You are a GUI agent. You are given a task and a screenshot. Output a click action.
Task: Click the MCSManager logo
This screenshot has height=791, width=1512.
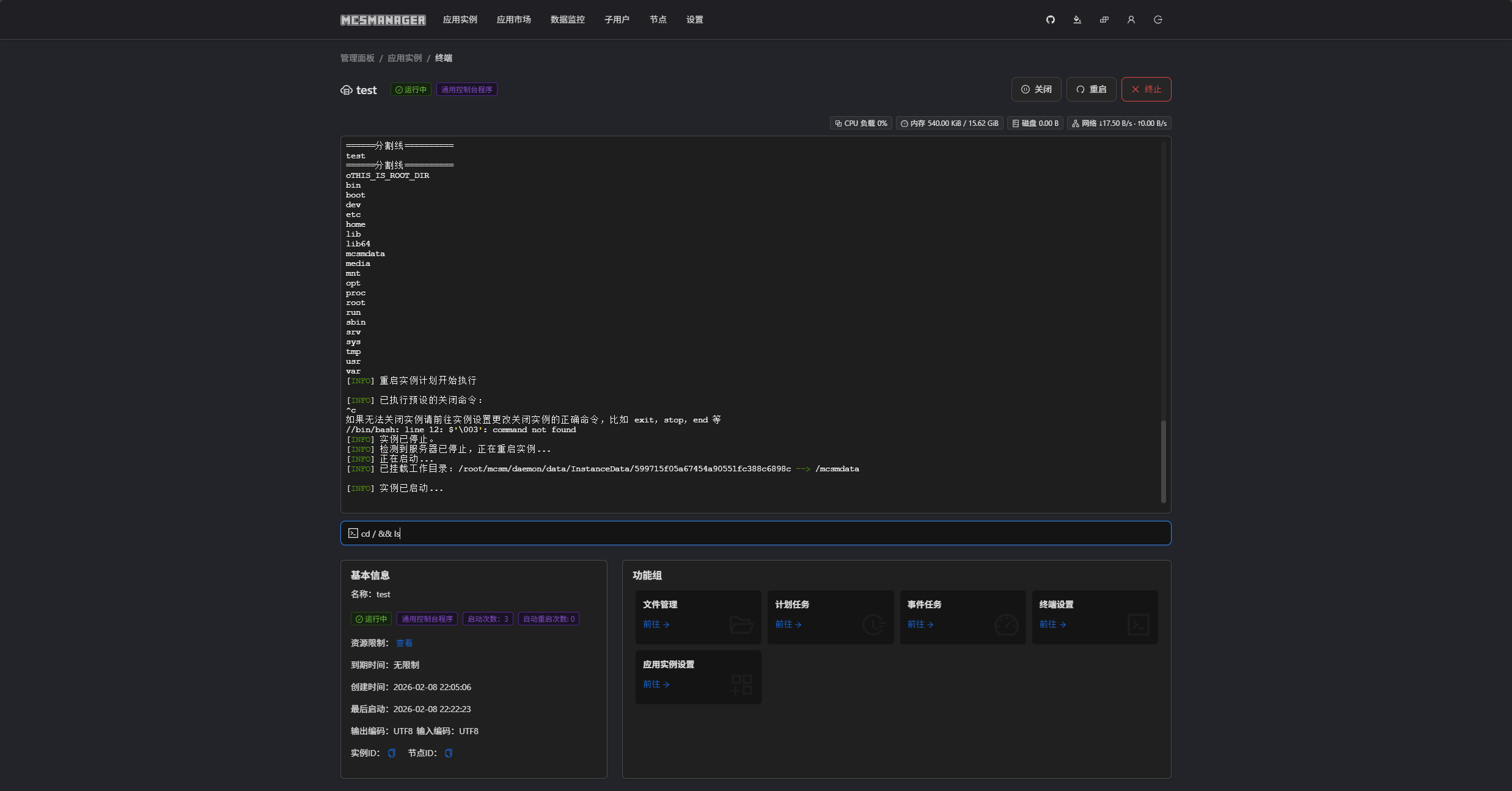coord(383,20)
